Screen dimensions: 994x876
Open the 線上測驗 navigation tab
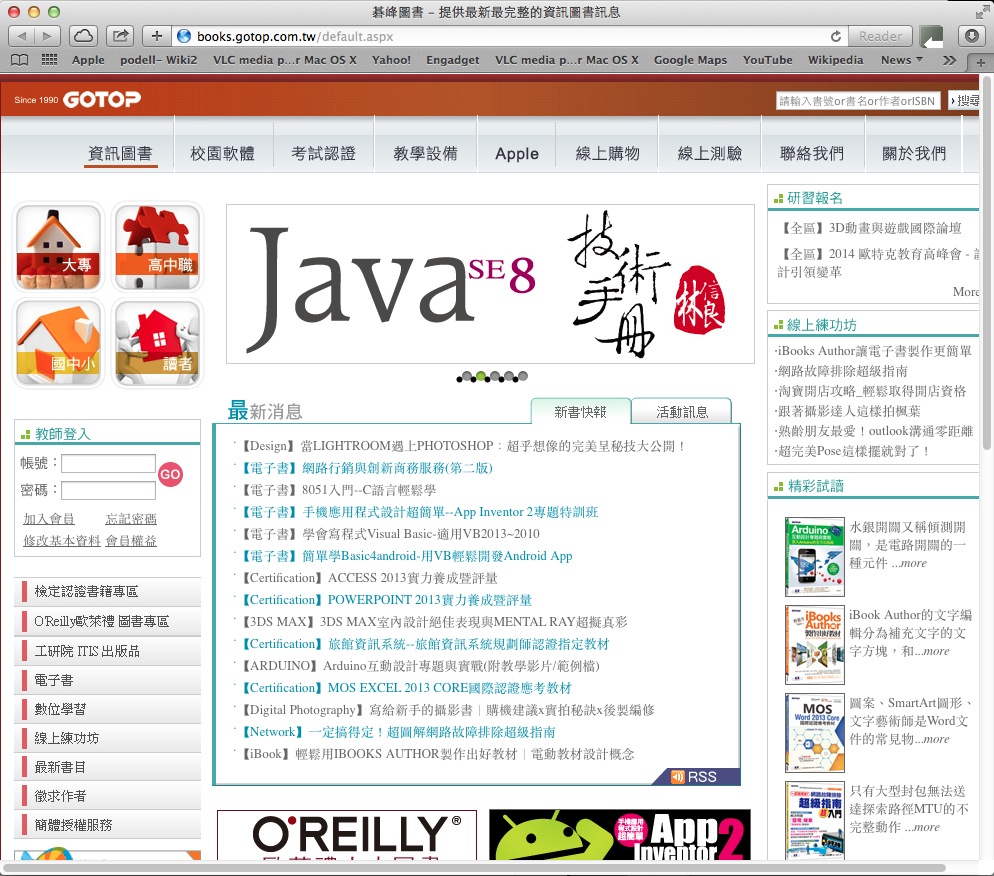point(709,153)
